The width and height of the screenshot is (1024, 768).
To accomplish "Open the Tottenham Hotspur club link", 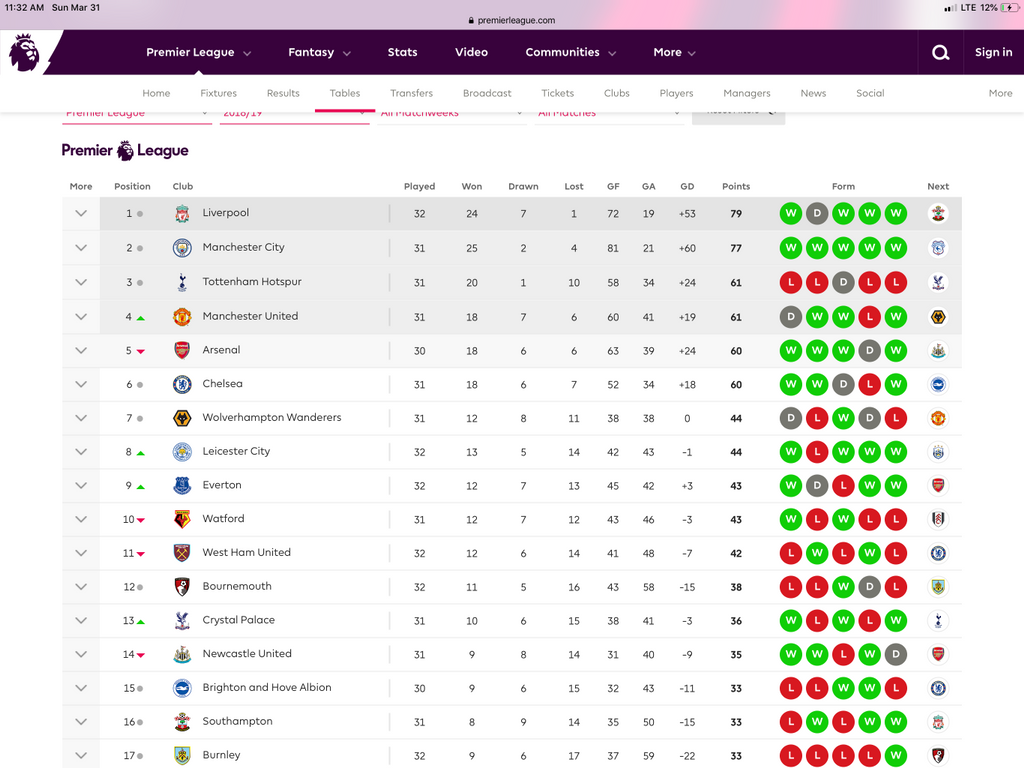I will 252,282.
